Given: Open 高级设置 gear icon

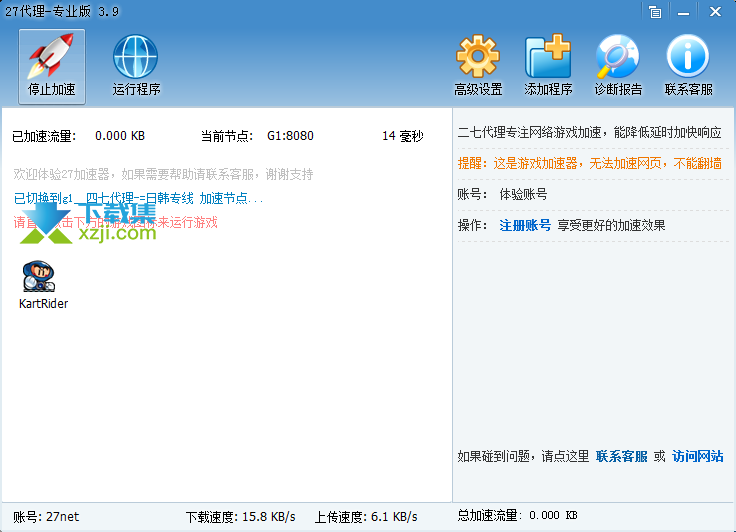Looking at the screenshot, I should (x=478, y=66).
